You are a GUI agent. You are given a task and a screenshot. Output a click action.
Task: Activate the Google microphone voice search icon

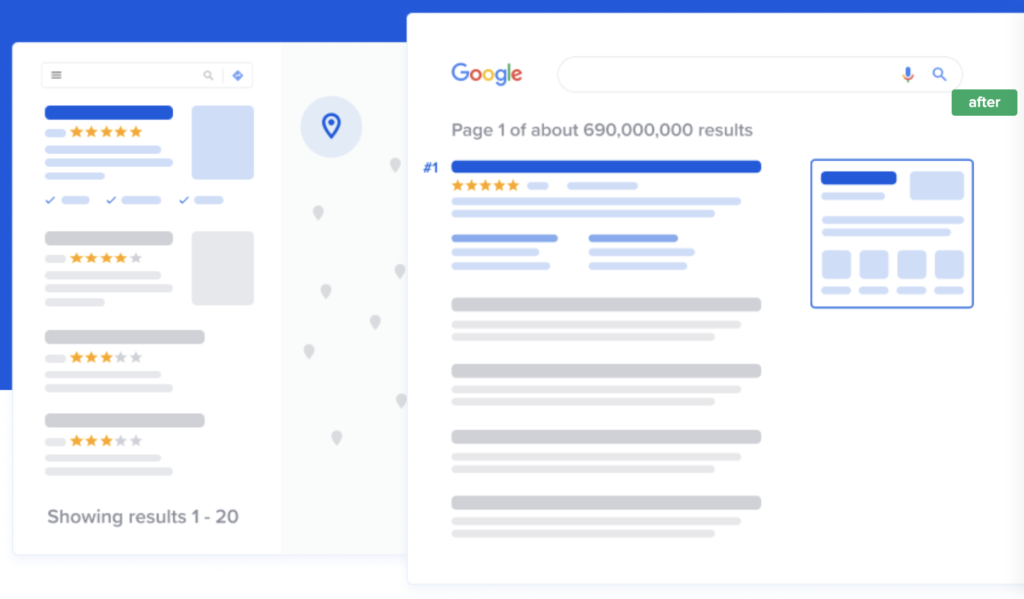(908, 74)
